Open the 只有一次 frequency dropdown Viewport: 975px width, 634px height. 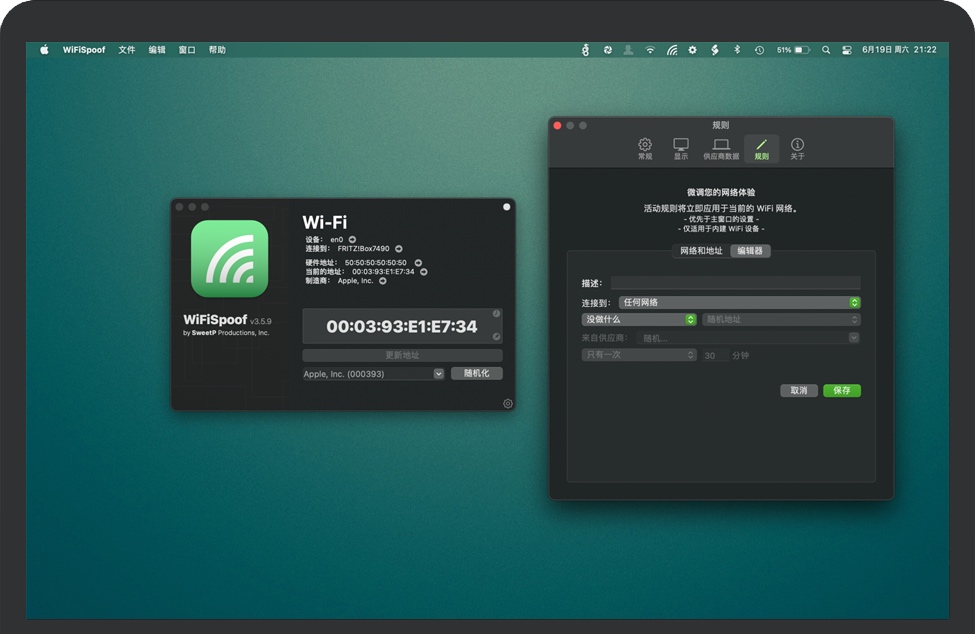(x=639, y=354)
